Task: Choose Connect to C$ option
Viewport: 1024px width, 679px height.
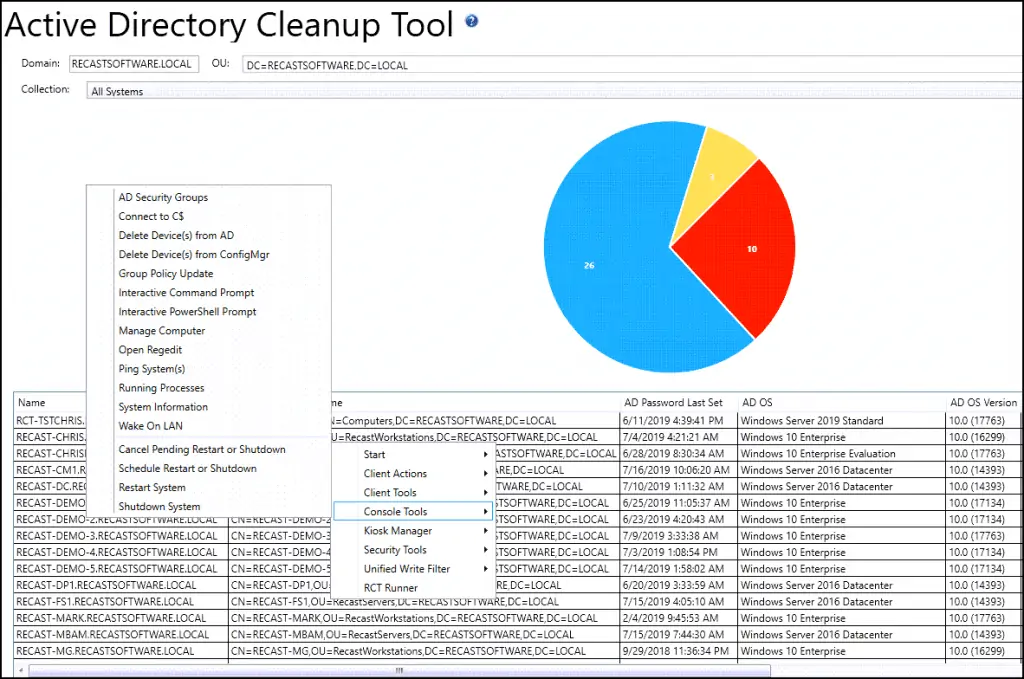Action: pos(151,216)
